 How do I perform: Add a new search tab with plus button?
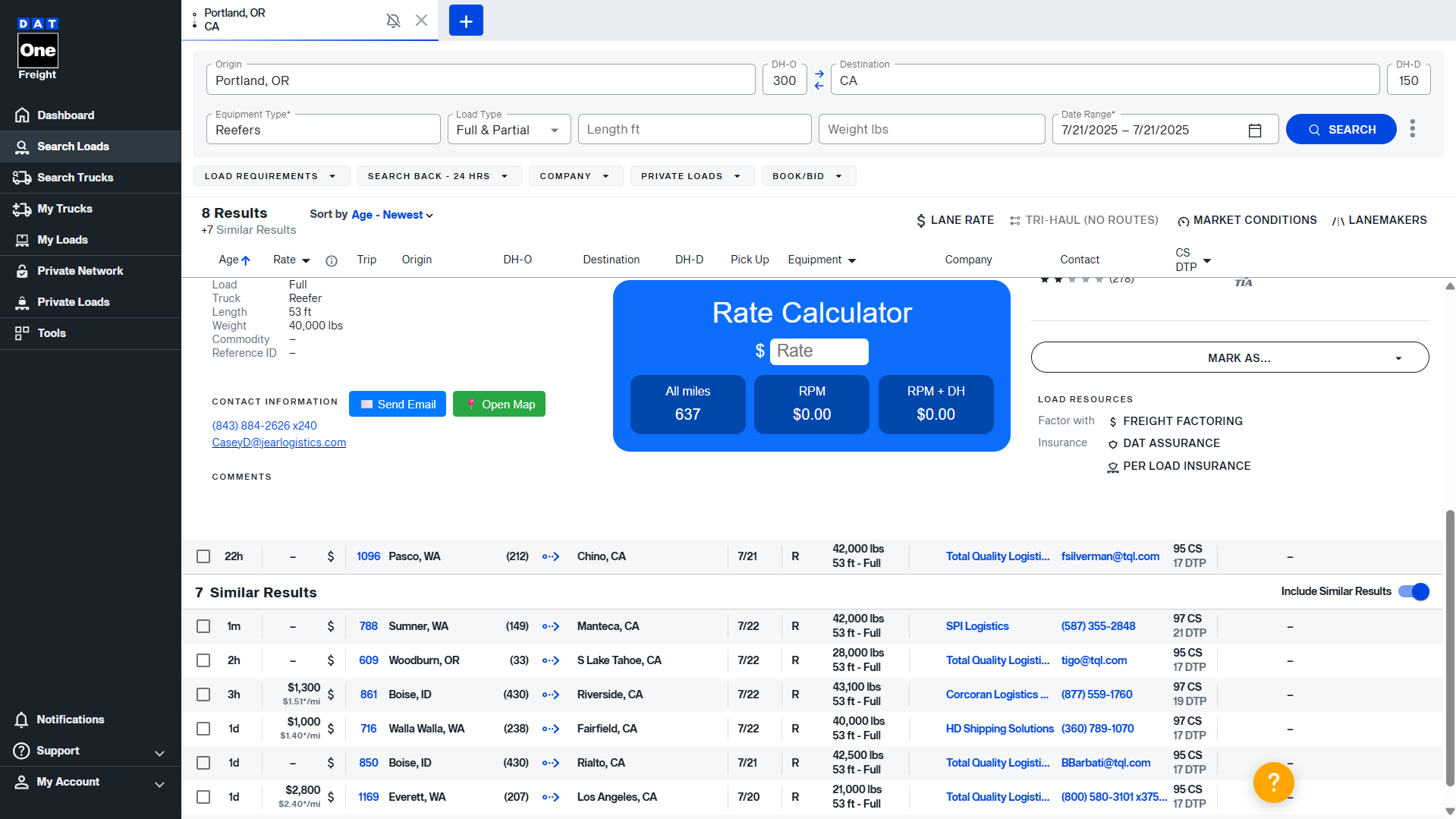[466, 20]
